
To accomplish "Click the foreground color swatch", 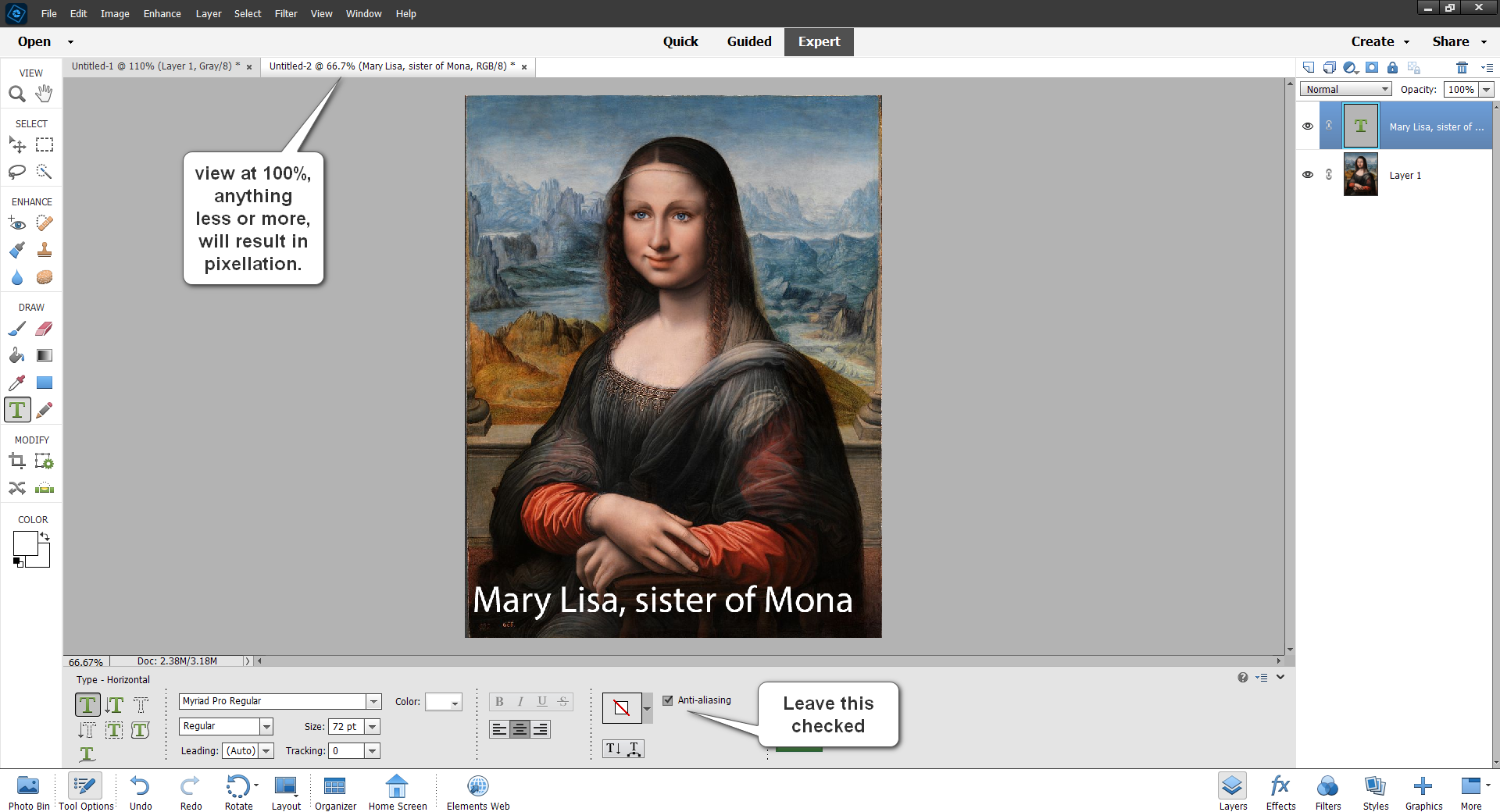I will (25, 543).
